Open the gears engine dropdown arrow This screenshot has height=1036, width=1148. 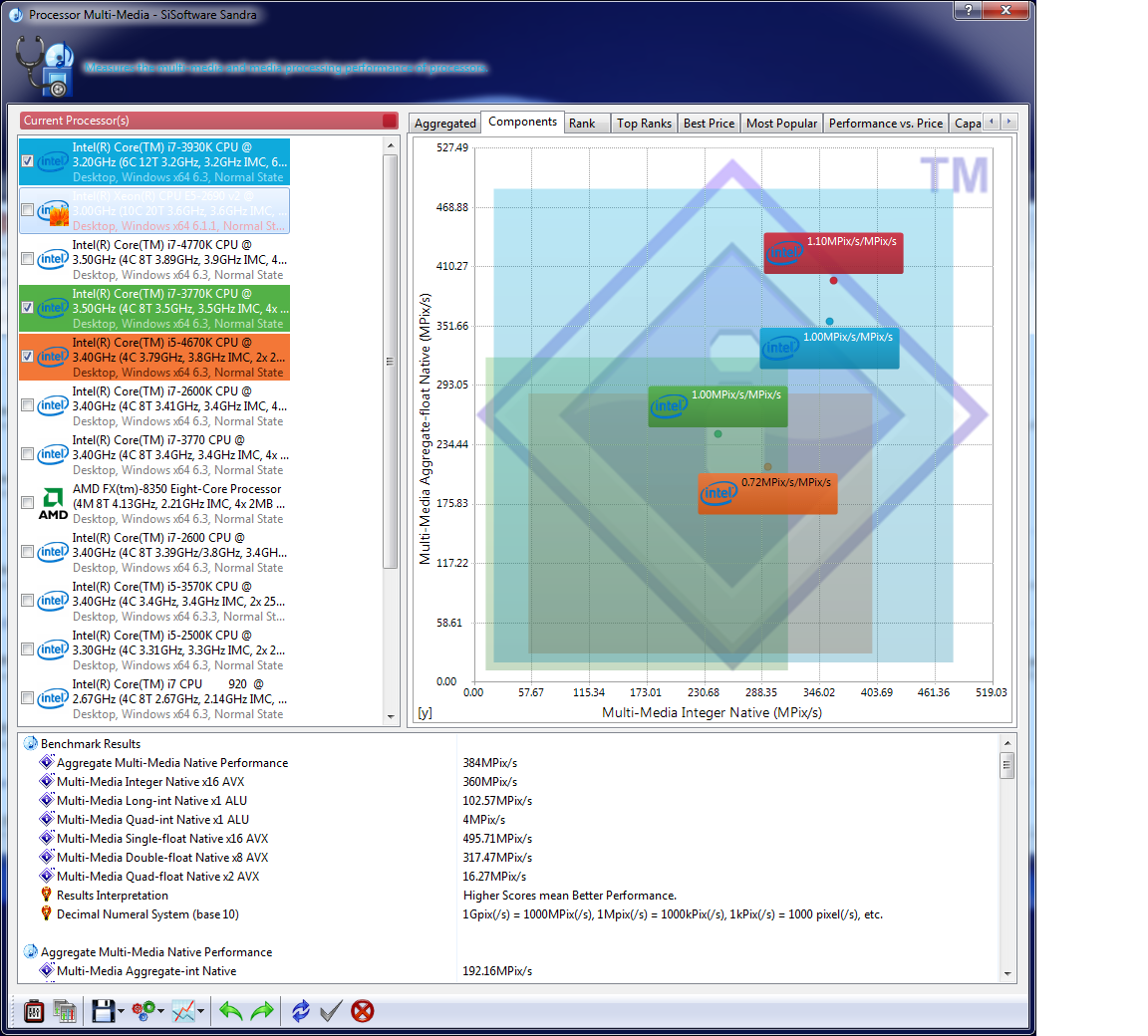(x=161, y=1012)
